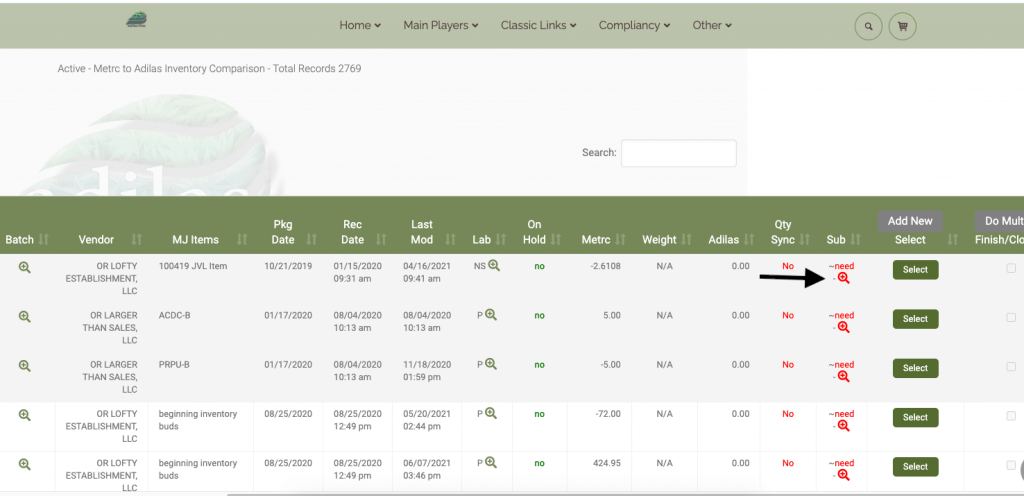Click the red sub magnifier in the 424.95 row
The image size is (1024, 496).
[x=843, y=474]
